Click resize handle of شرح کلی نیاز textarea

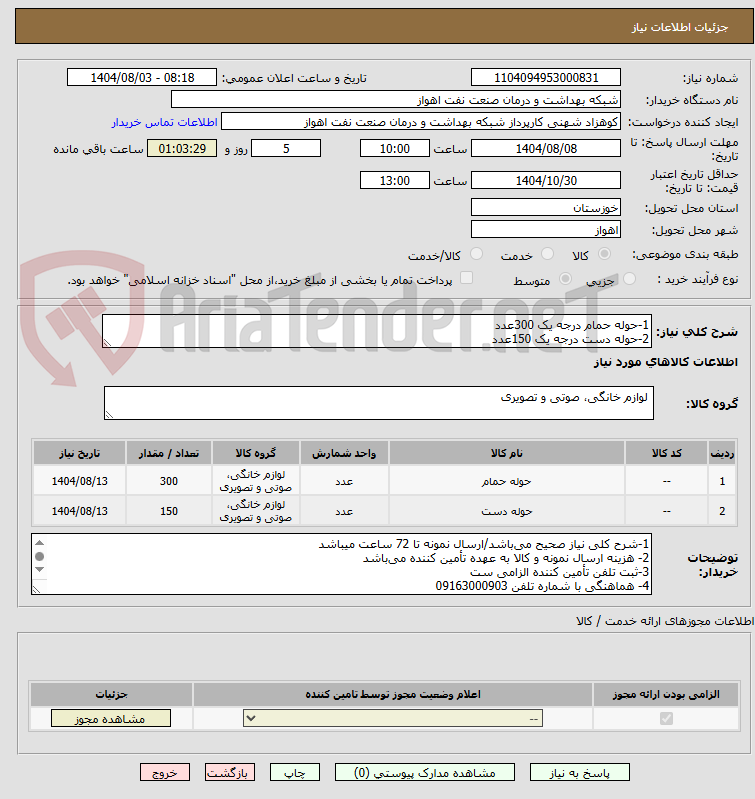[107, 343]
